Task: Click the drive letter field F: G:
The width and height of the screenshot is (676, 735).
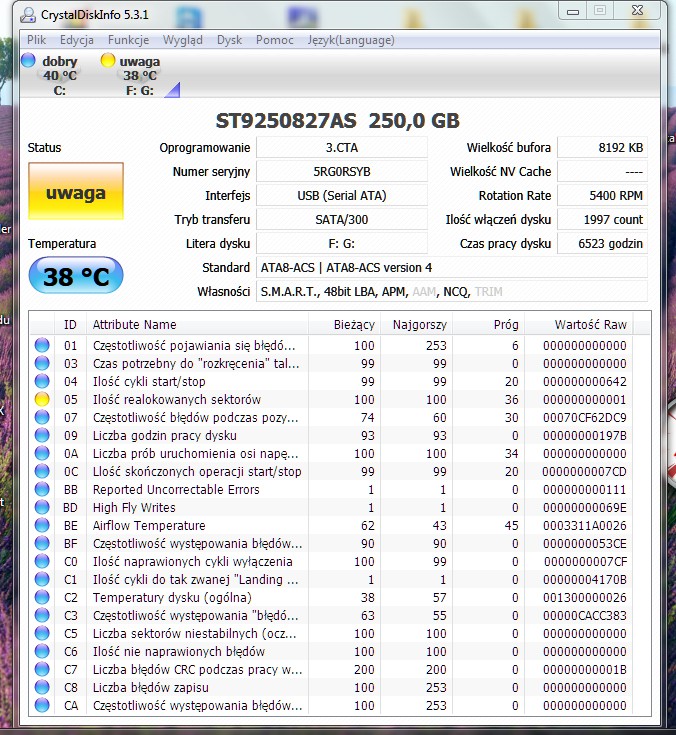Action: click(342, 244)
